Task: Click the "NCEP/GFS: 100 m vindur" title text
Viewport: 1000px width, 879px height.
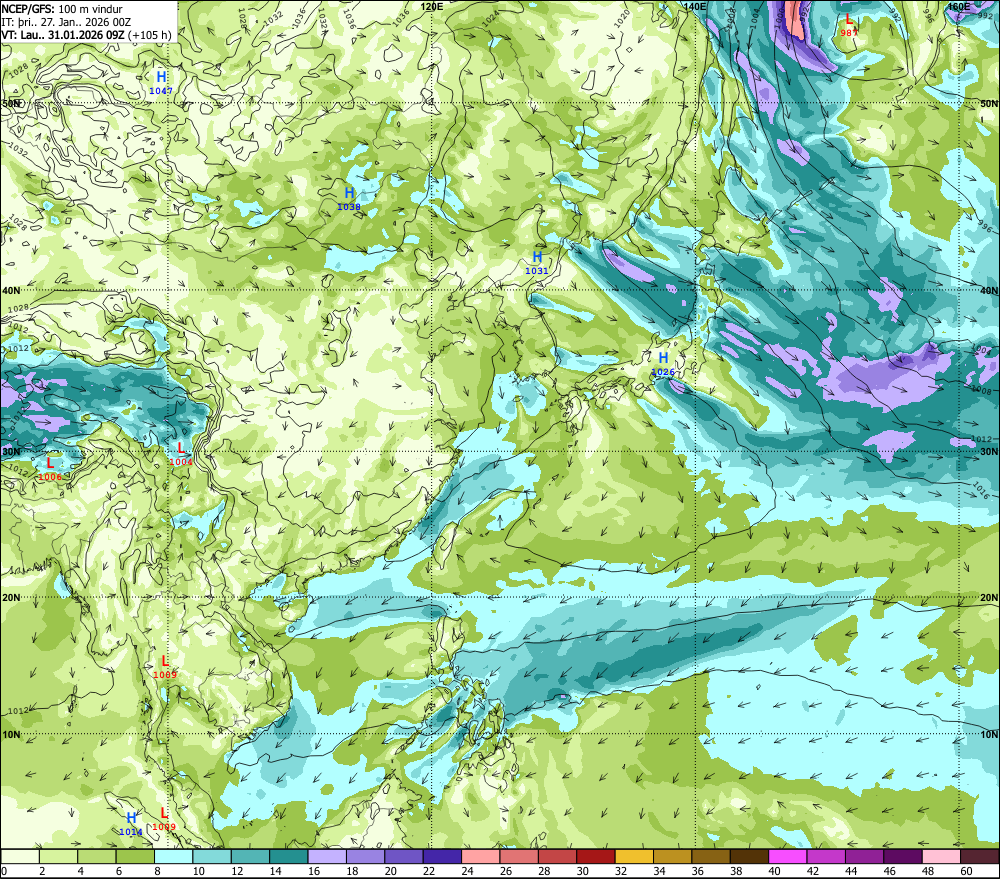Action: coord(62,9)
